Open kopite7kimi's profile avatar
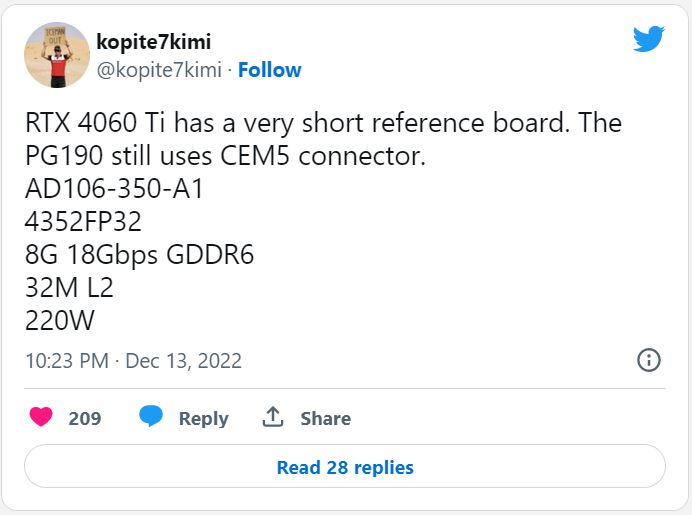Image resolution: width=692 pixels, height=515 pixels. tap(57, 55)
